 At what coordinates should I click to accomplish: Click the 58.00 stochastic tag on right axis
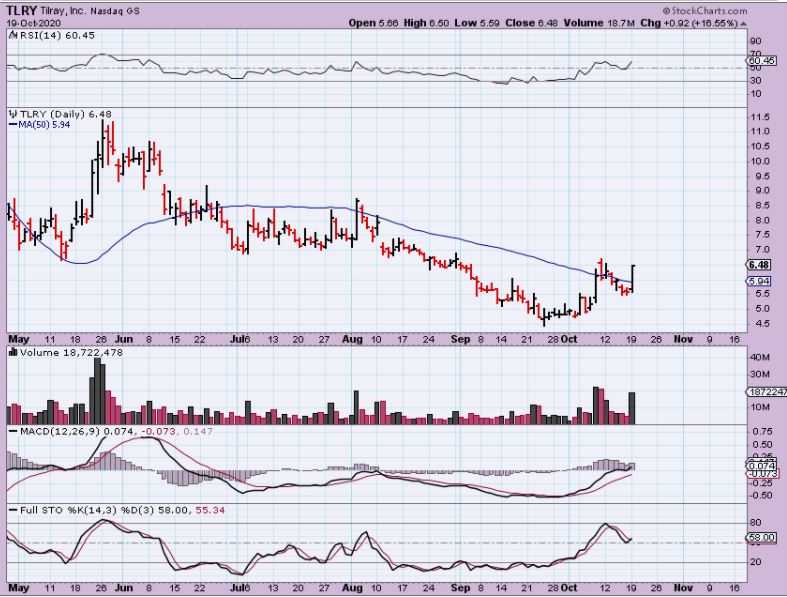tap(761, 537)
